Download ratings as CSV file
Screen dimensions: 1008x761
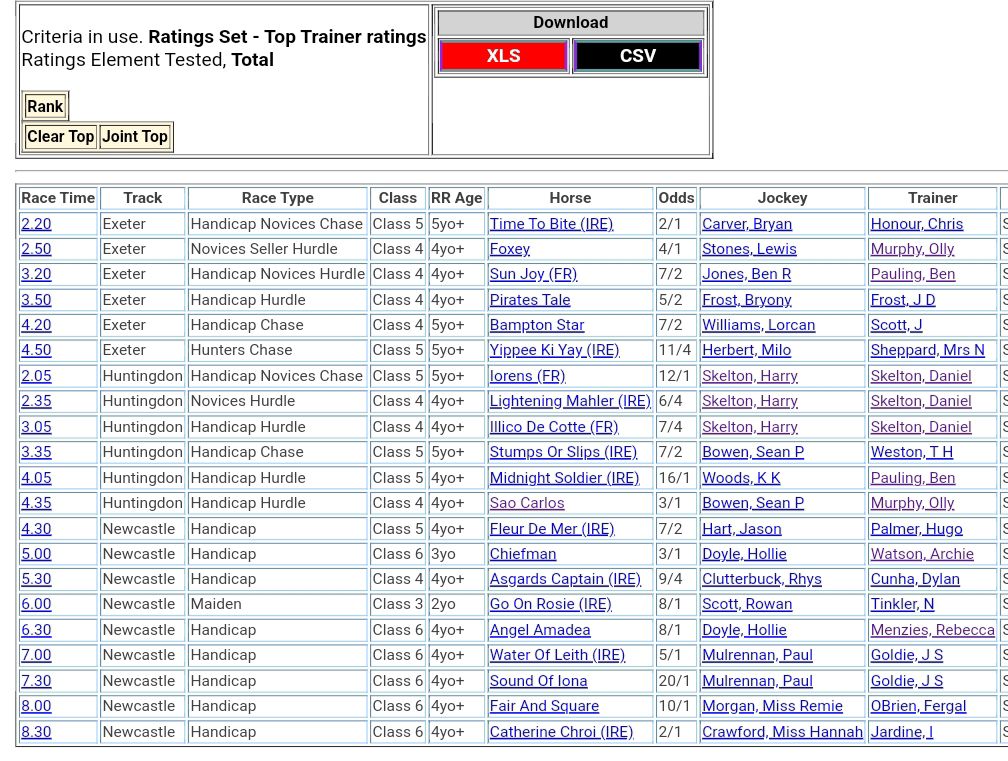637,56
